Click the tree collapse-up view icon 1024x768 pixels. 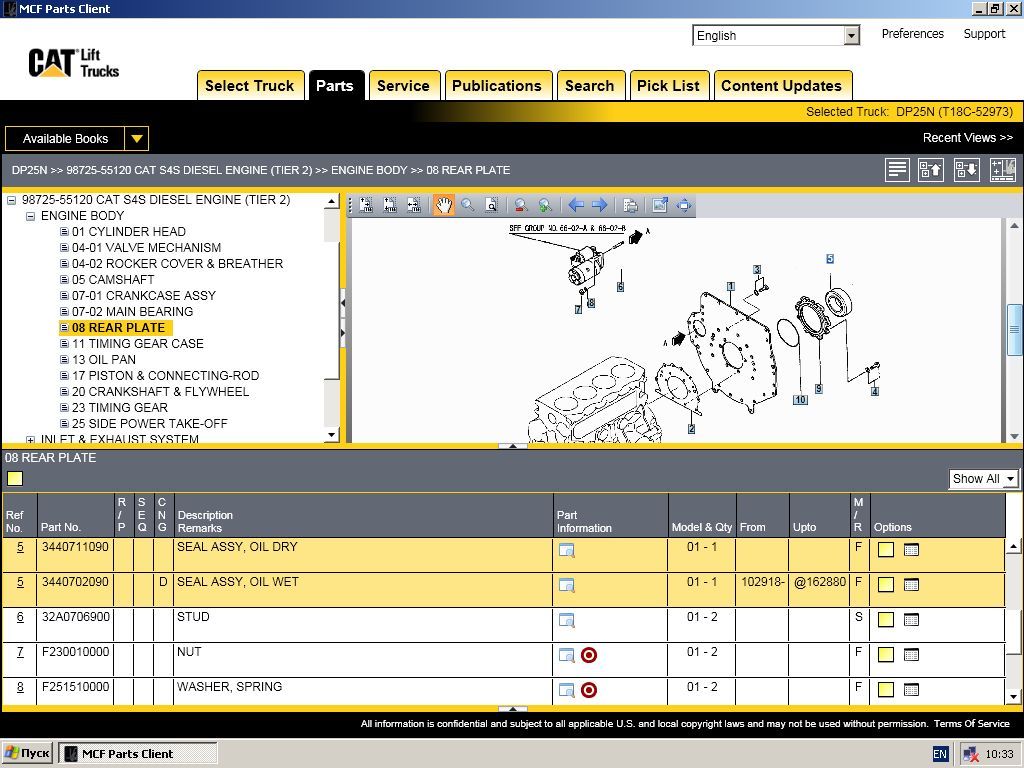pyautogui.click(x=931, y=170)
